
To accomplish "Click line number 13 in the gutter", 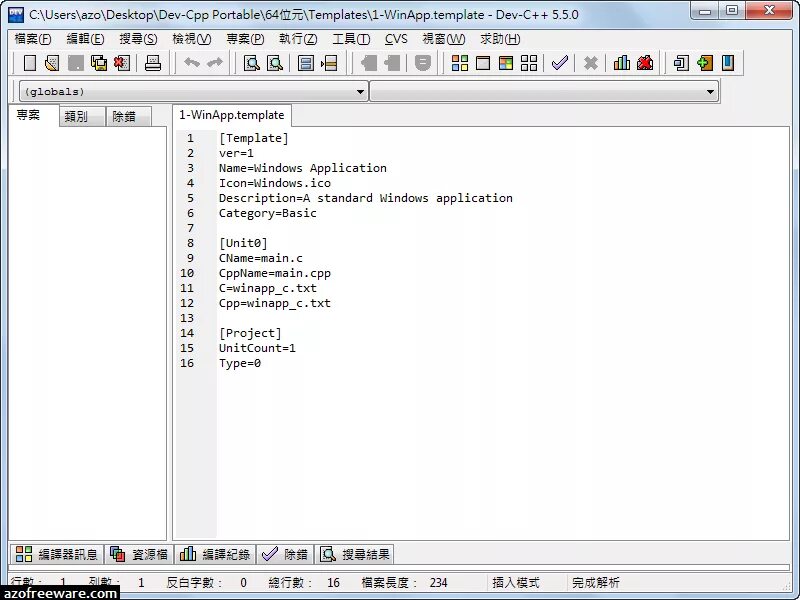I will [187, 318].
